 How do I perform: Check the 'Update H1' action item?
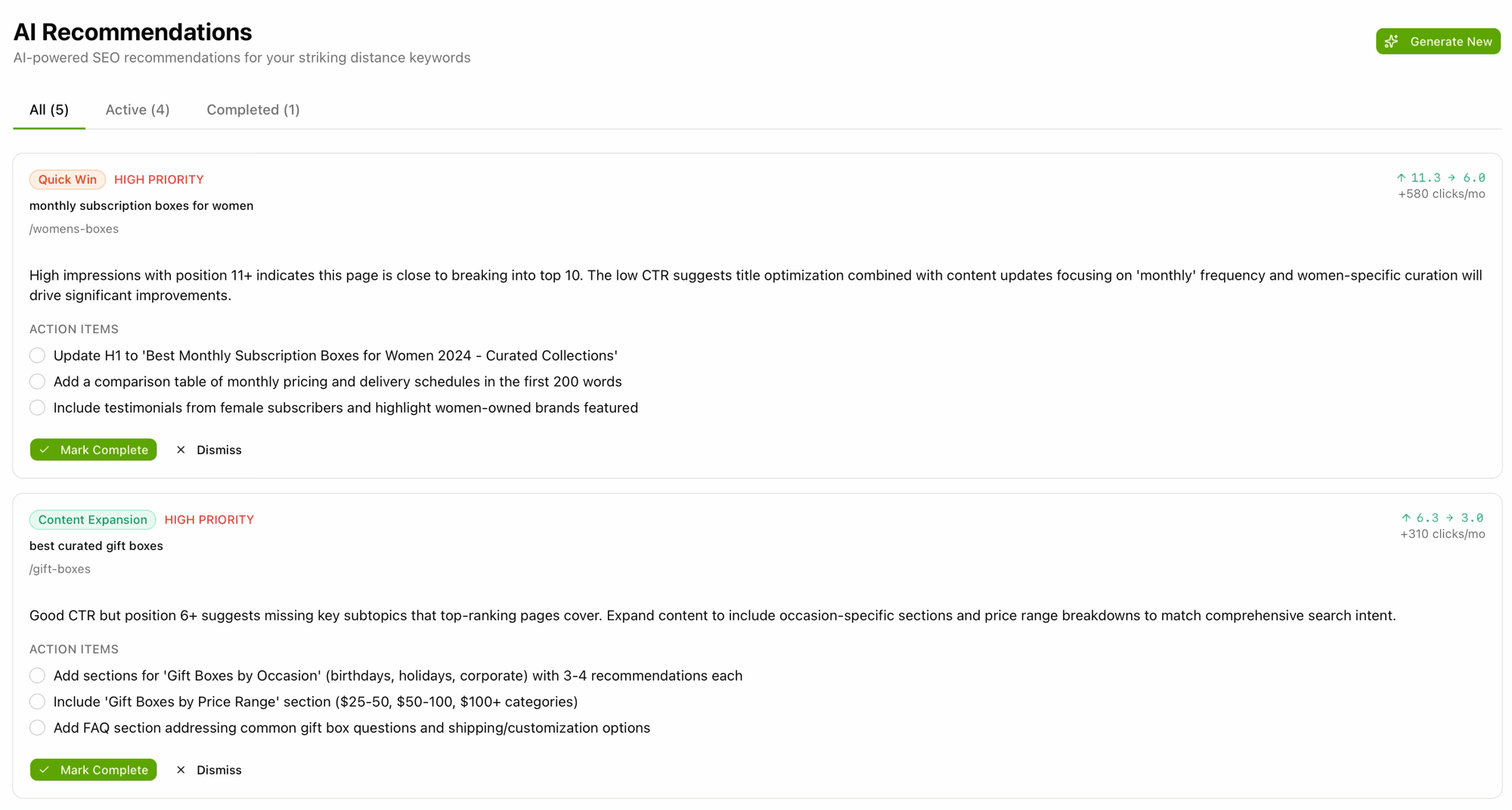tap(37, 355)
